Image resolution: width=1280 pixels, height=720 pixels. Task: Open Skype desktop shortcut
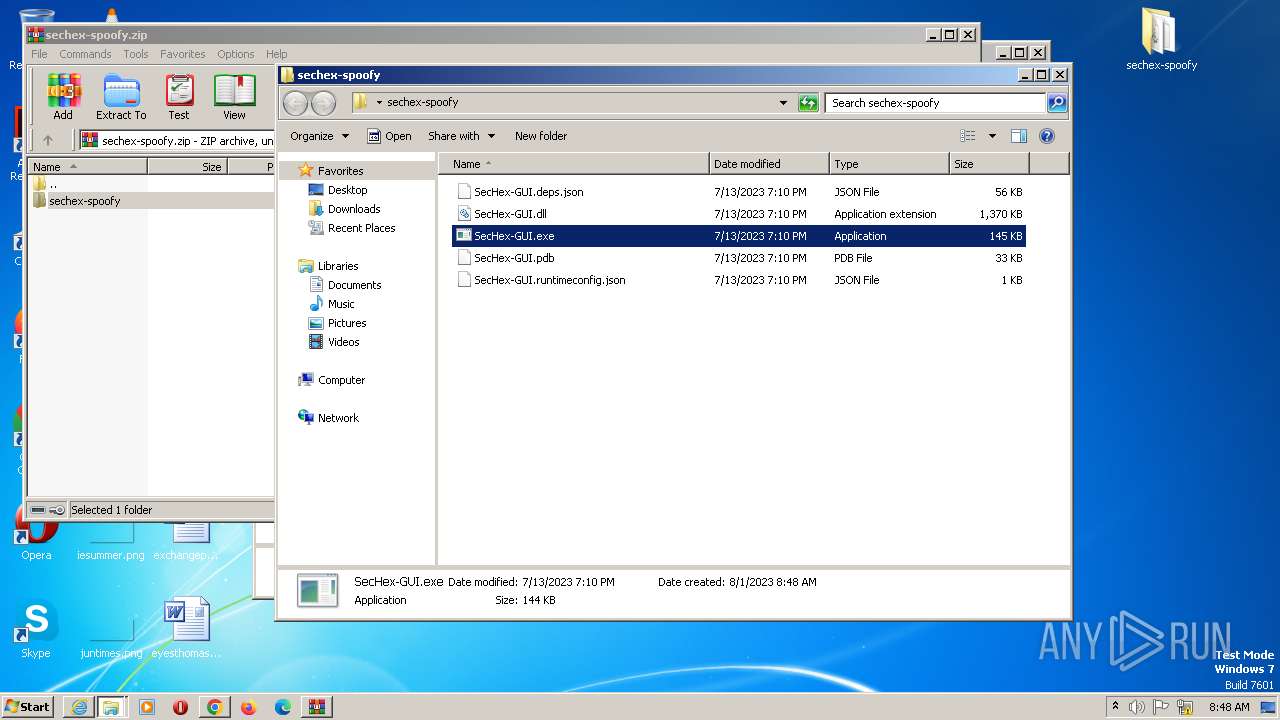tap(36, 630)
